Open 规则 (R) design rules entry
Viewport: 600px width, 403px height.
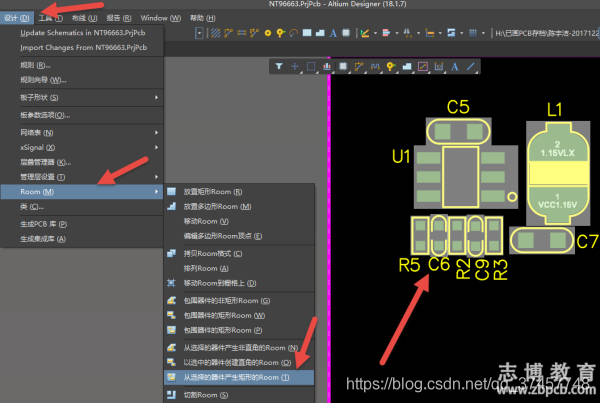click(x=82, y=65)
